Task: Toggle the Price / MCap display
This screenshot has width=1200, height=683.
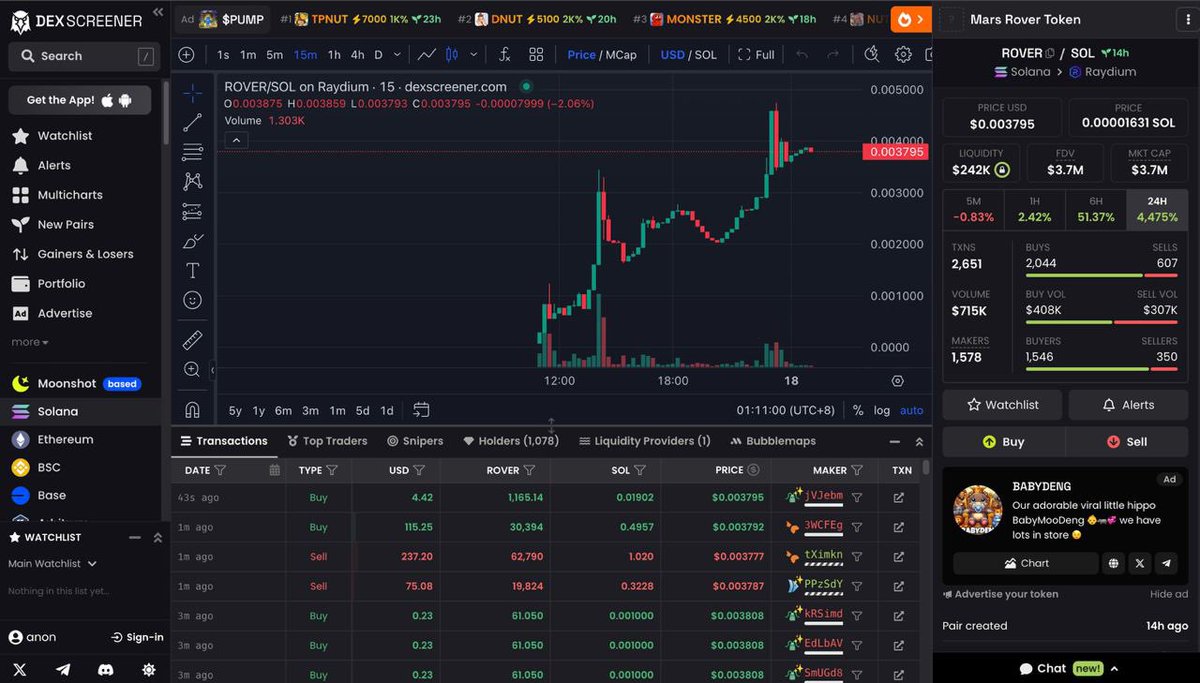Action: tap(602, 55)
